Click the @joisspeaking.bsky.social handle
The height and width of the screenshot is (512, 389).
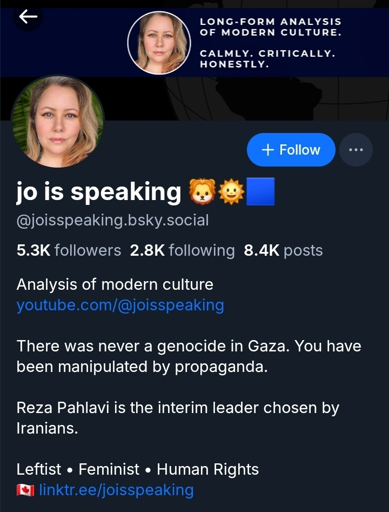point(113,221)
